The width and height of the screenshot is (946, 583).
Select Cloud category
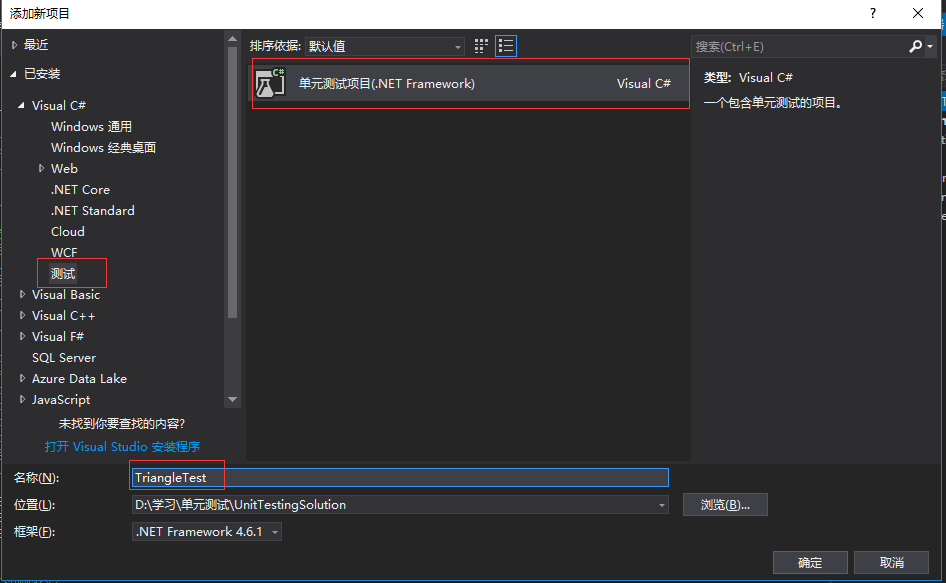pyautogui.click(x=68, y=232)
